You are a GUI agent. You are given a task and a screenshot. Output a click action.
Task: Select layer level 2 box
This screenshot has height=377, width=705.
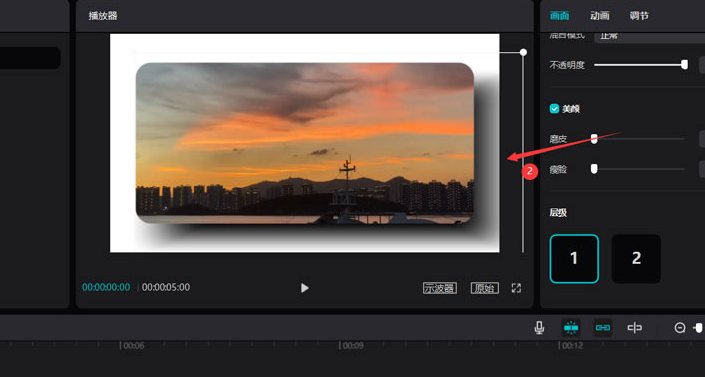coord(636,259)
